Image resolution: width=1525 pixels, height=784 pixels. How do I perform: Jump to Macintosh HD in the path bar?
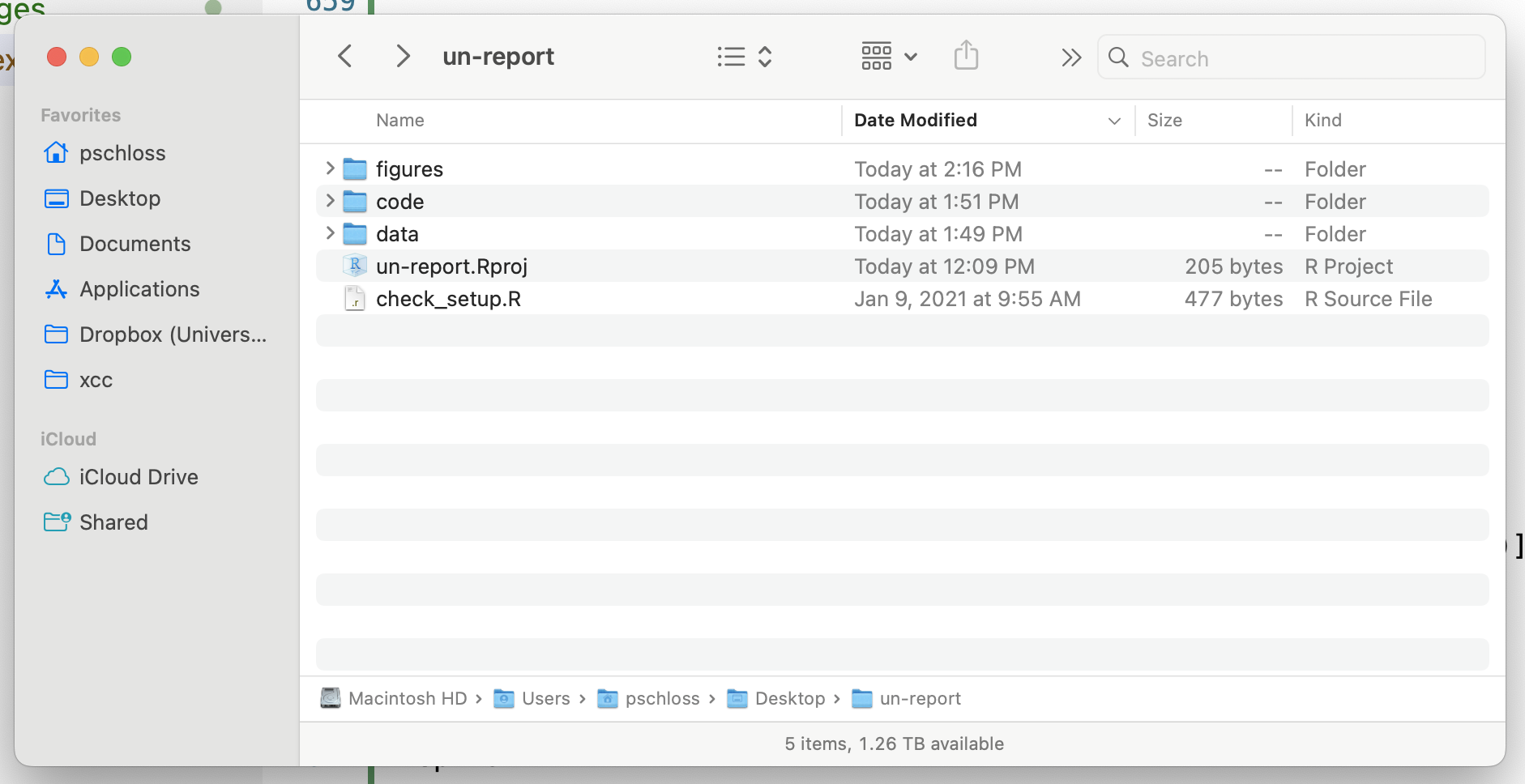pyautogui.click(x=394, y=698)
